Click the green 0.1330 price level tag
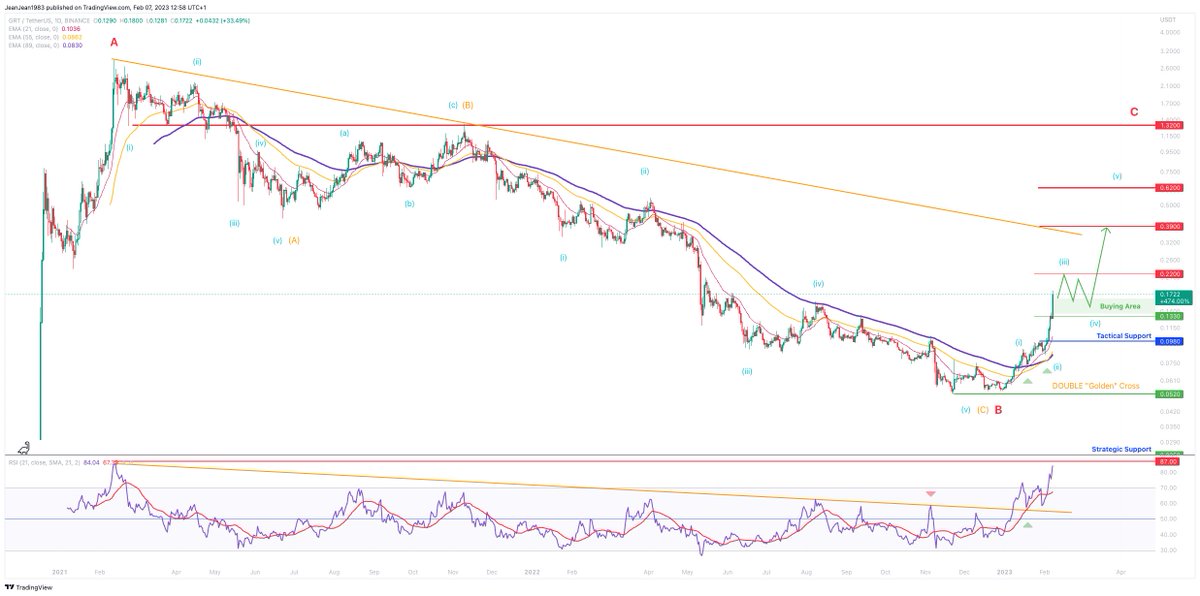 point(1170,315)
